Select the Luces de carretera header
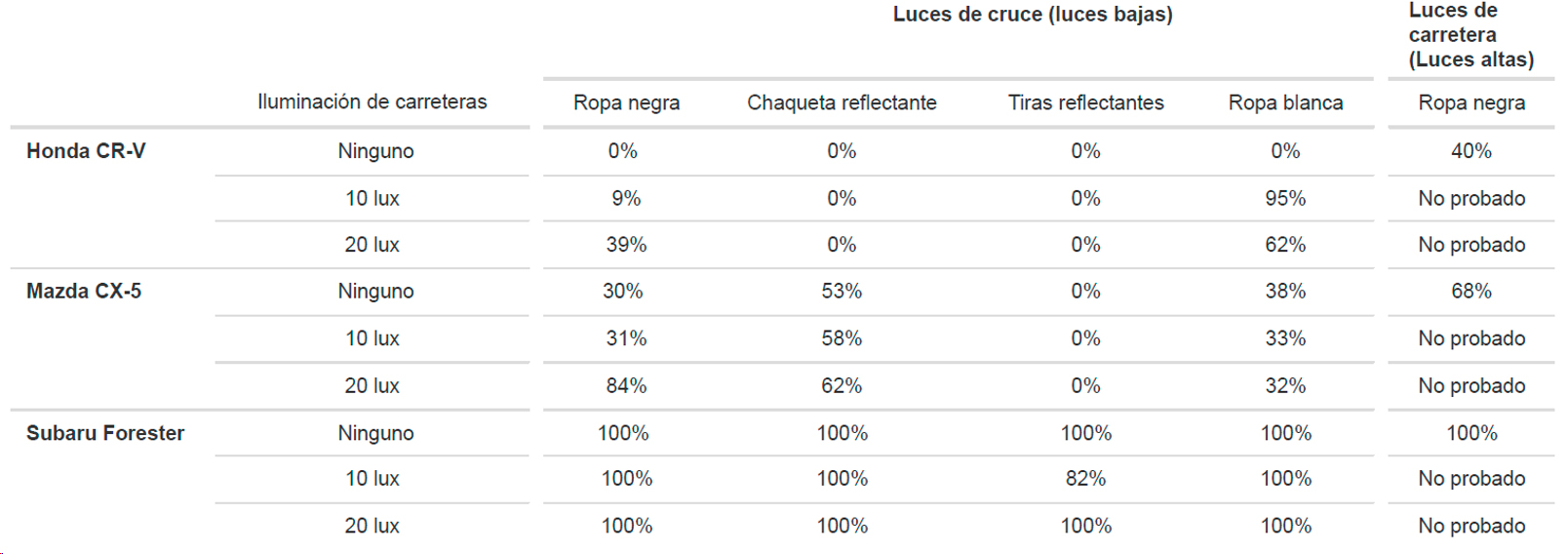 click(x=1470, y=35)
